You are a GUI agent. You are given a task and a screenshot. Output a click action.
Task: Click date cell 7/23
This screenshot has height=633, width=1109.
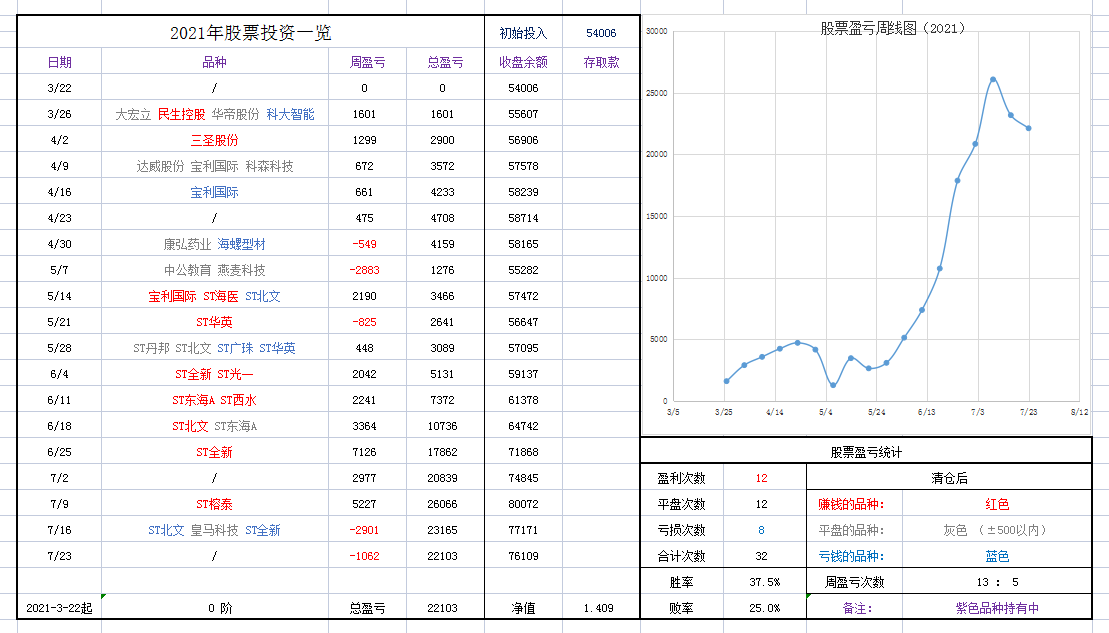(x=59, y=556)
